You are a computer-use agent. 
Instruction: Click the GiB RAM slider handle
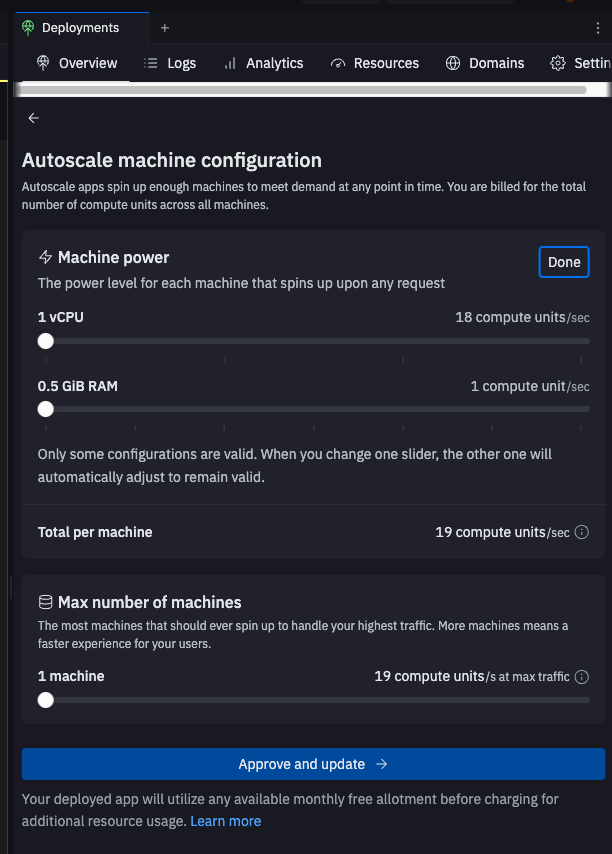click(x=45, y=408)
